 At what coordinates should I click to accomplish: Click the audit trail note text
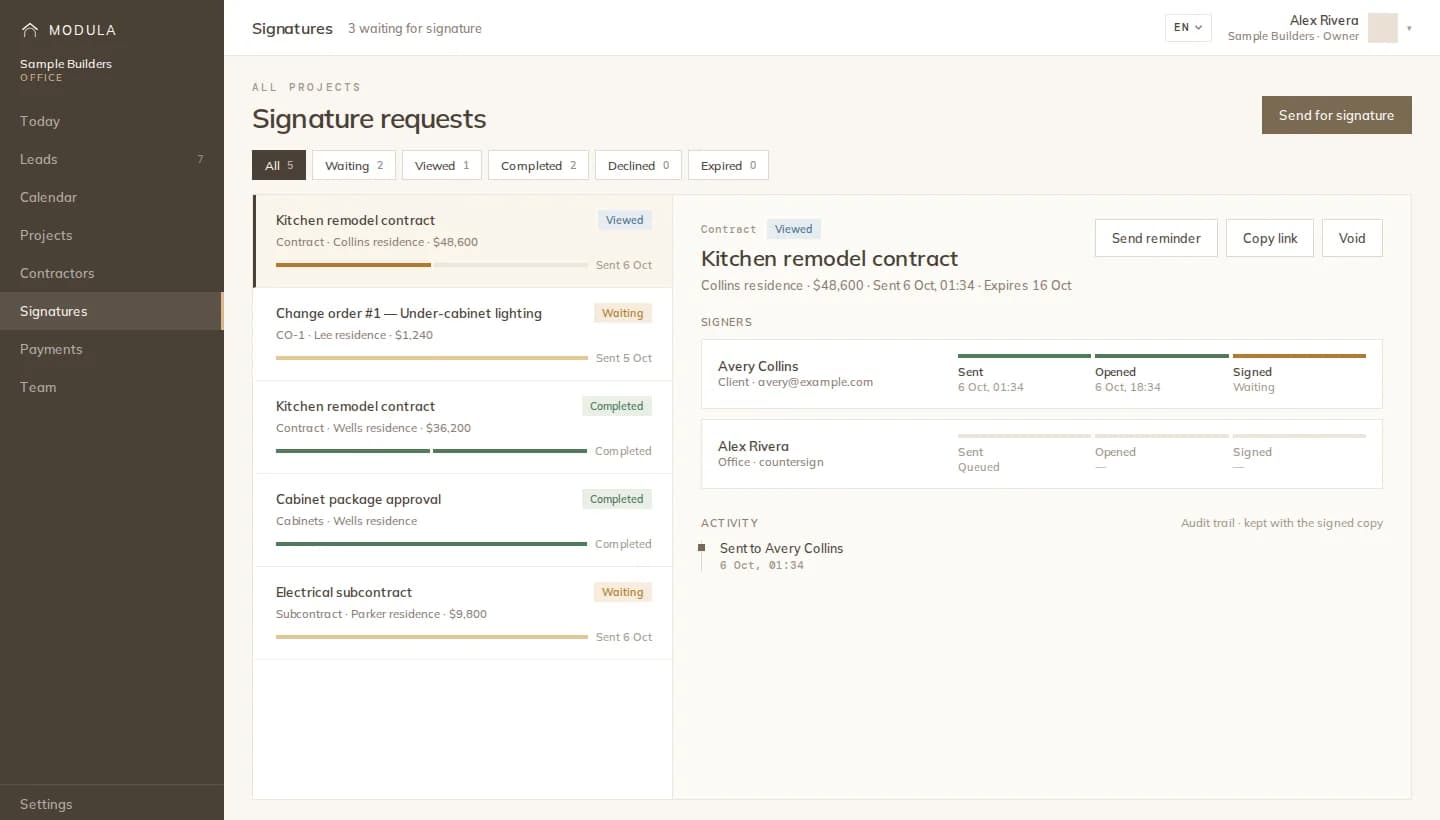(x=1282, y=523)
